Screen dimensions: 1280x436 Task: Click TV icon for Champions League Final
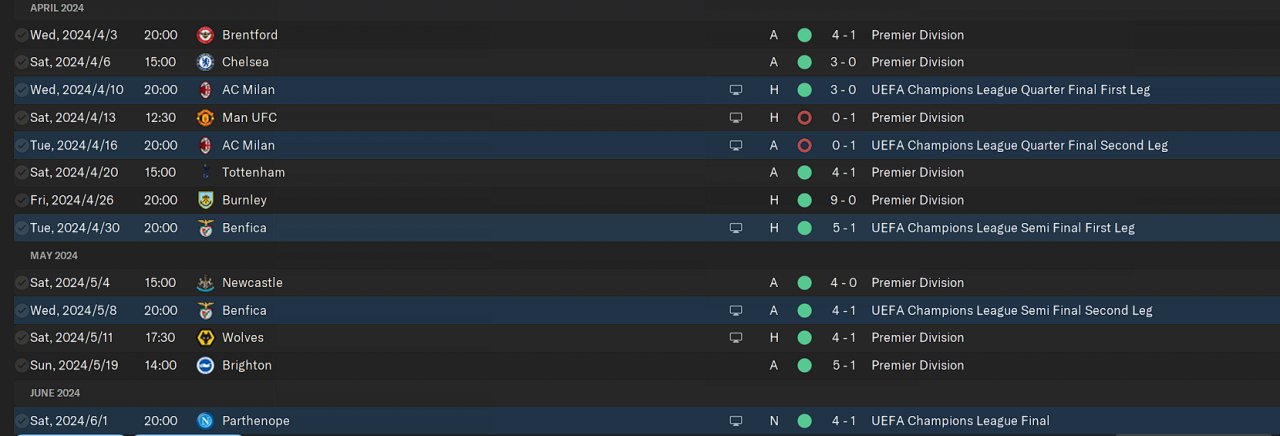[736, 421]
